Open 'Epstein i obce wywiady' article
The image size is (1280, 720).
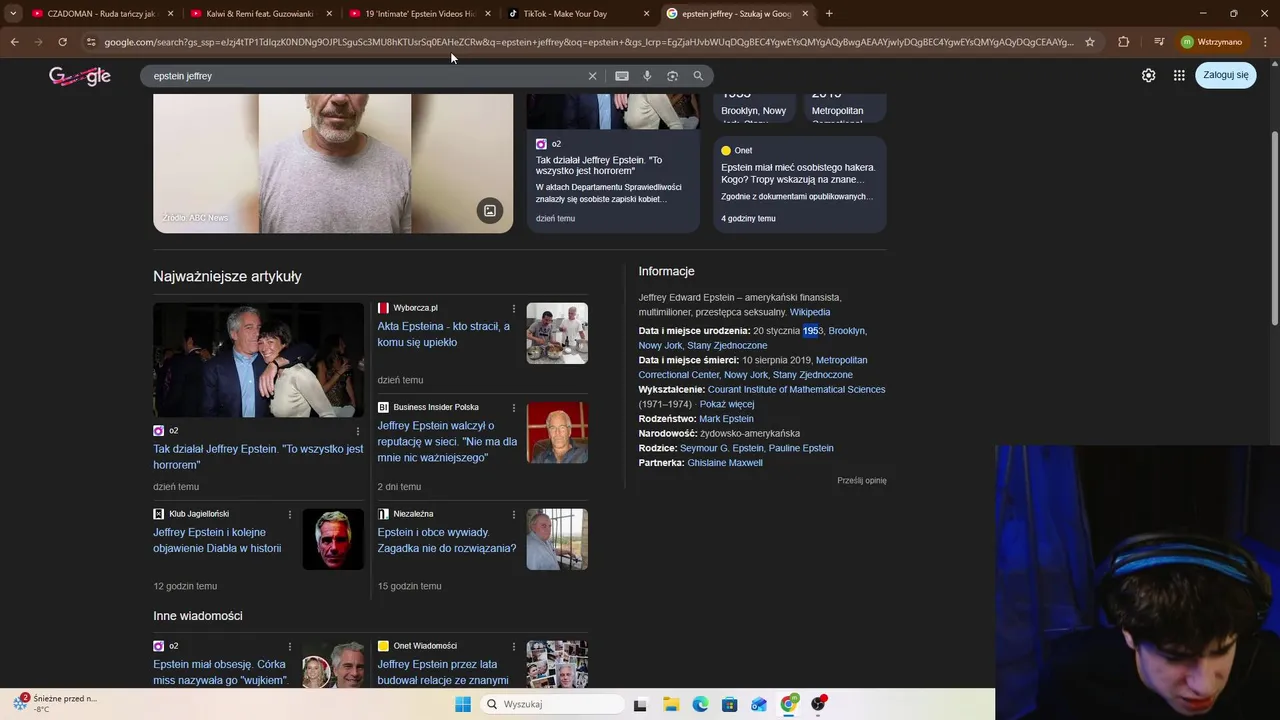click(x=447, y=540)
